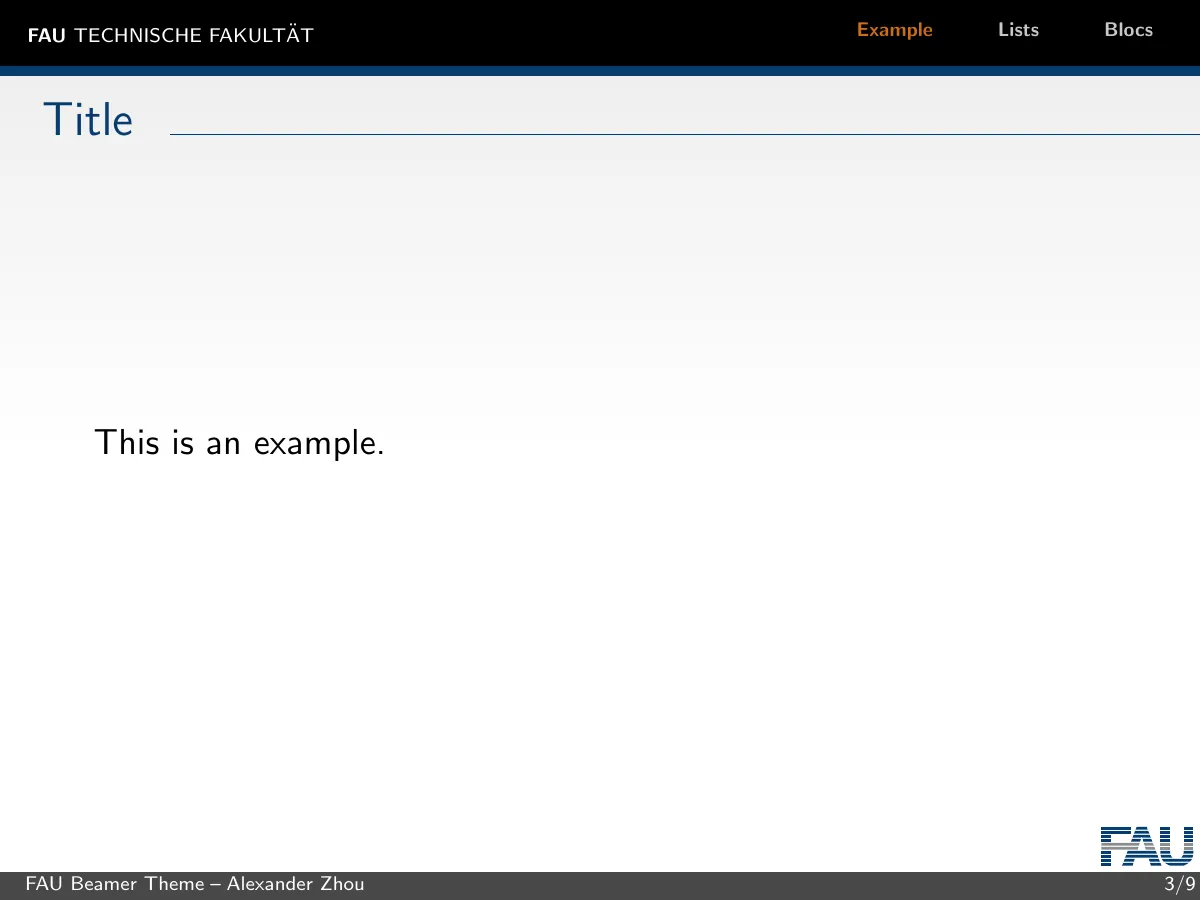The image size is (1200, 900).
Task: Open the Example section link
Action: pyautogui.click(x=894, y=30)
